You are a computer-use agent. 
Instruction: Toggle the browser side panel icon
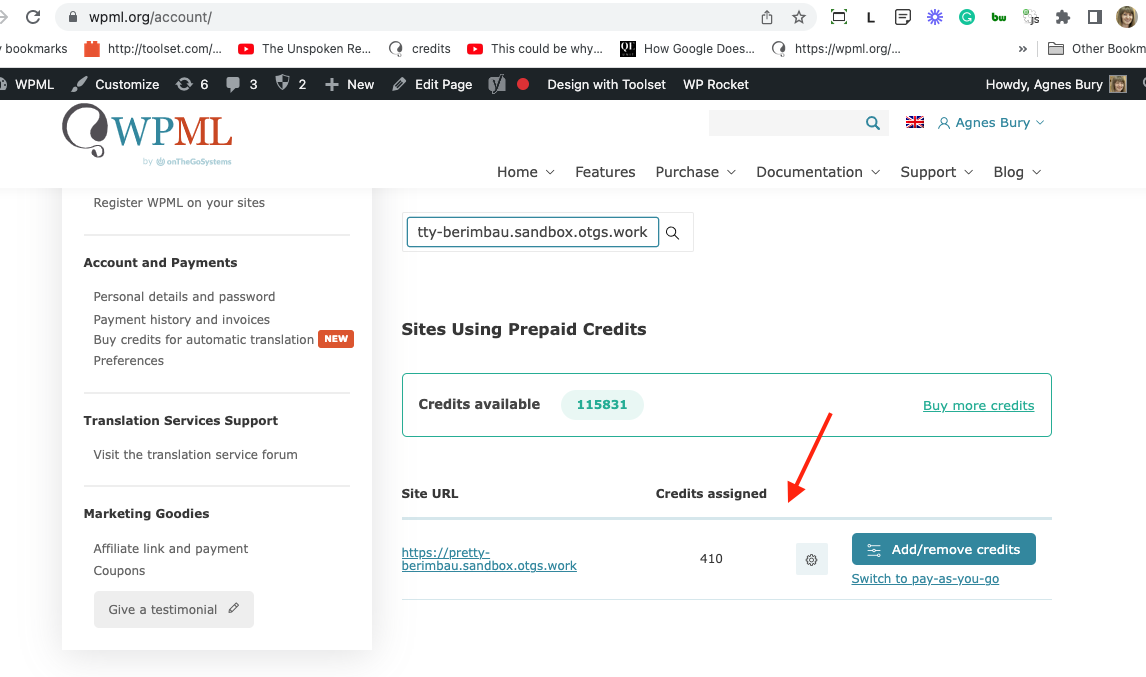point(1094,17)
